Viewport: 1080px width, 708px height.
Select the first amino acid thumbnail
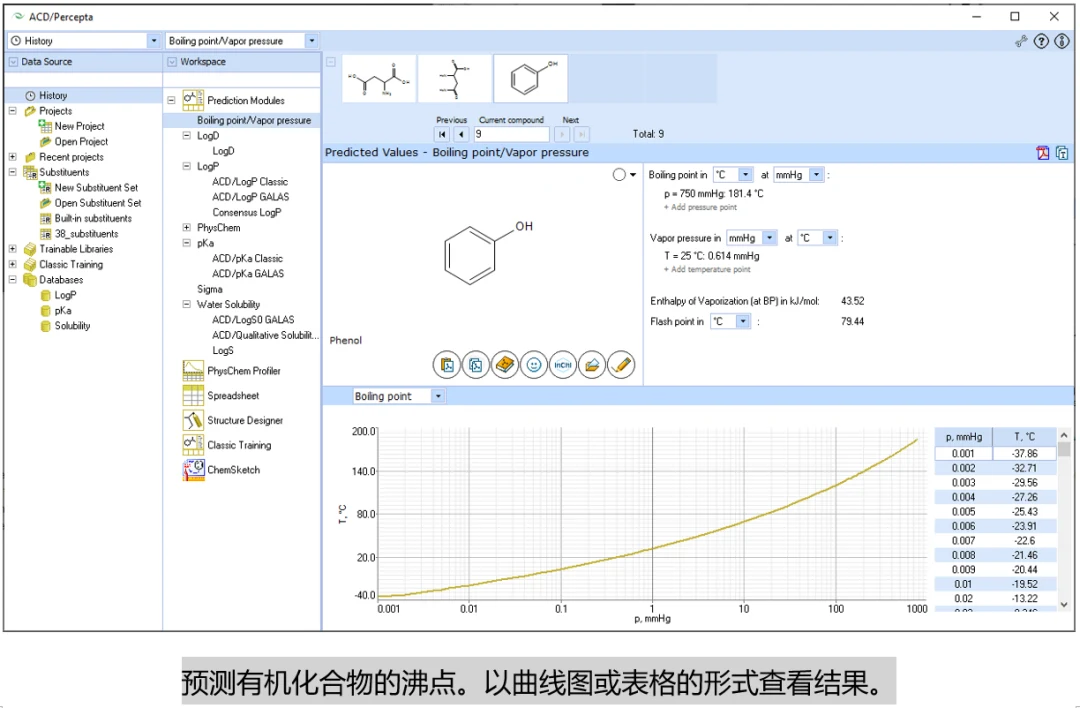click(379, 79)
